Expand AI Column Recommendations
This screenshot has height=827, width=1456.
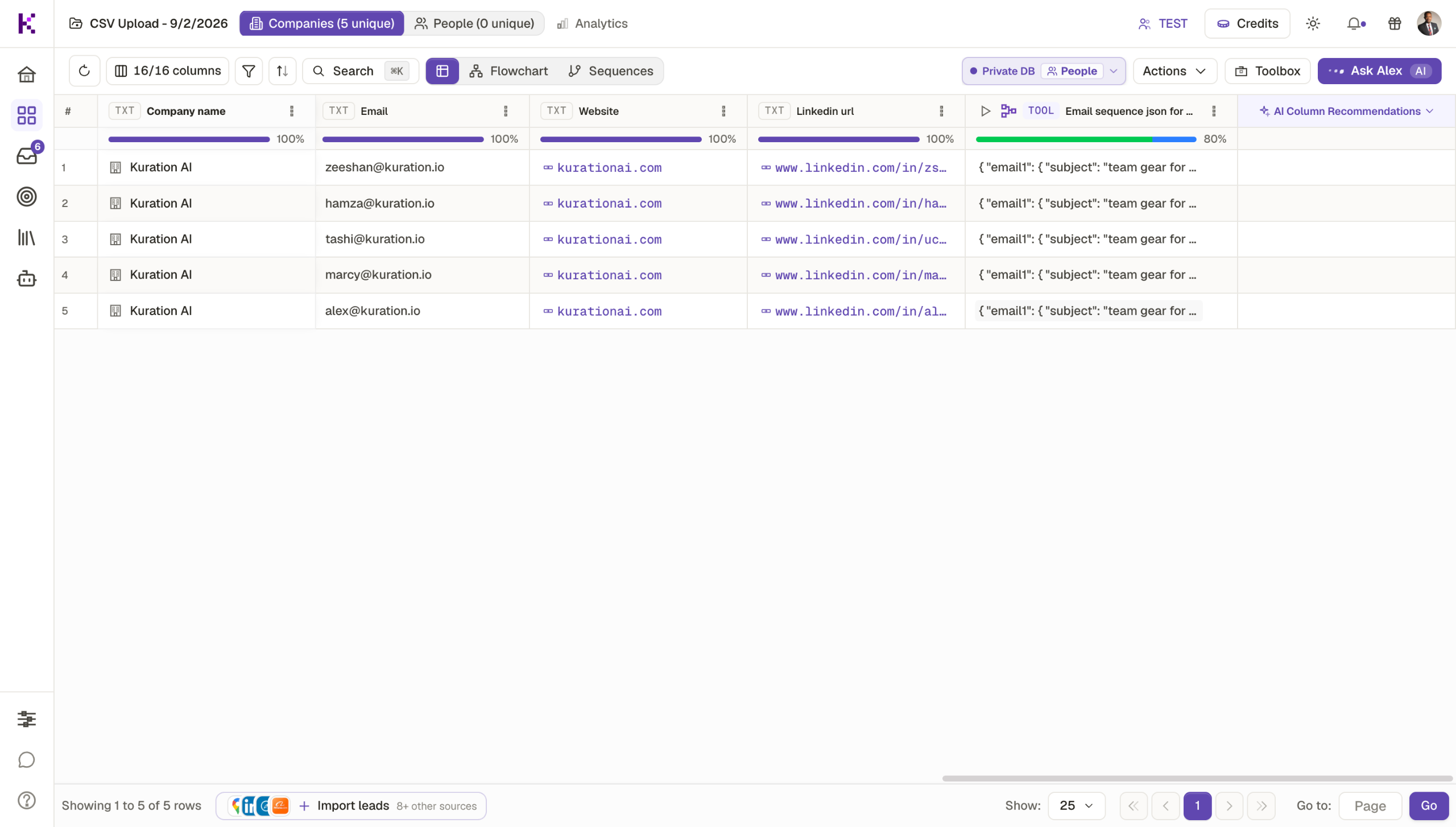click(1346, 111)
